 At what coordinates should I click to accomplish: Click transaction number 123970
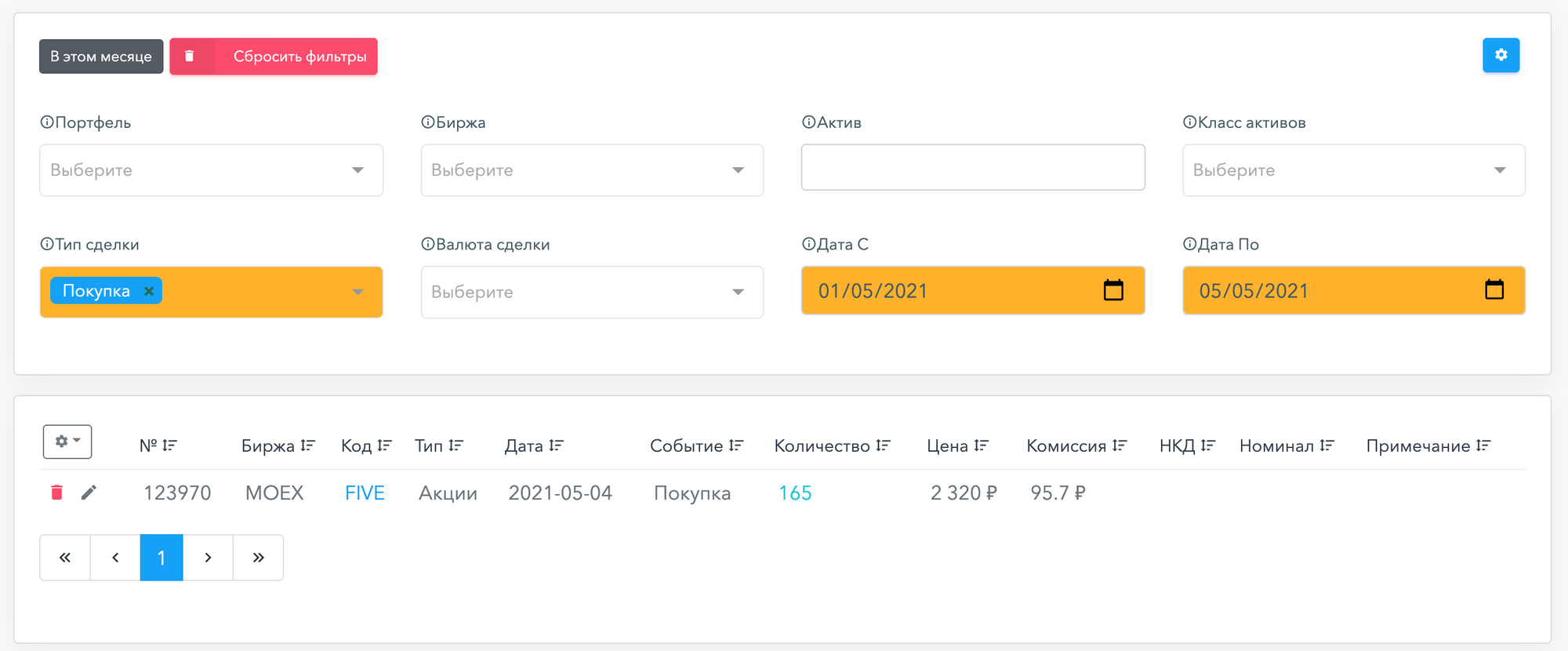(x=177, y=493)
